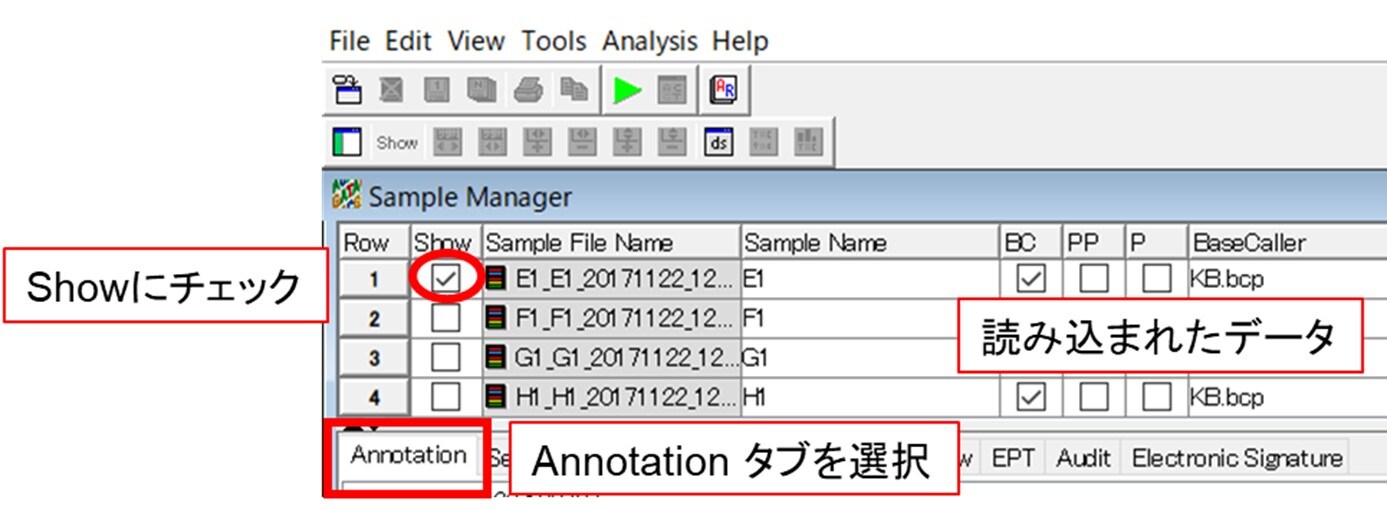Click the Sample Name cell G1
This screenshot has width=1387, height=510.
[850, 358]
